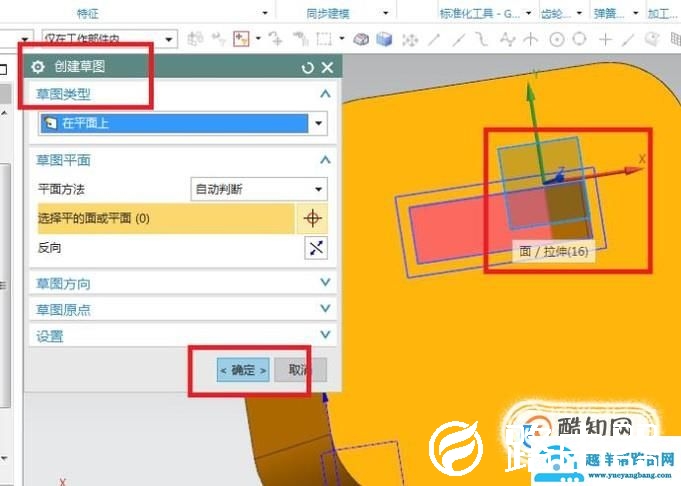
Task: Cancel with the 取消 button
Action: point(301,370)
